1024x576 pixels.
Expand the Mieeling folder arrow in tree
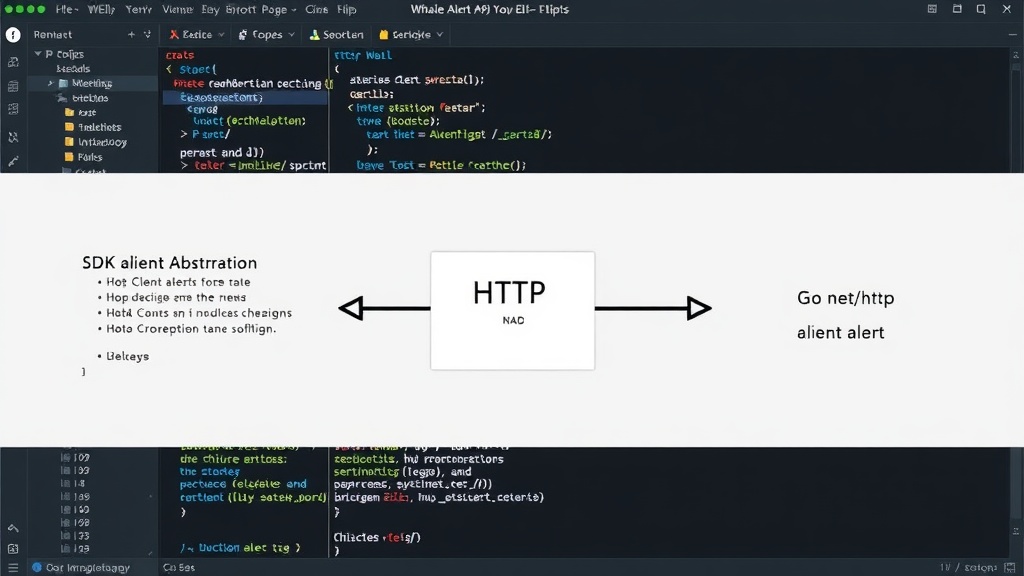click(50, 83)
